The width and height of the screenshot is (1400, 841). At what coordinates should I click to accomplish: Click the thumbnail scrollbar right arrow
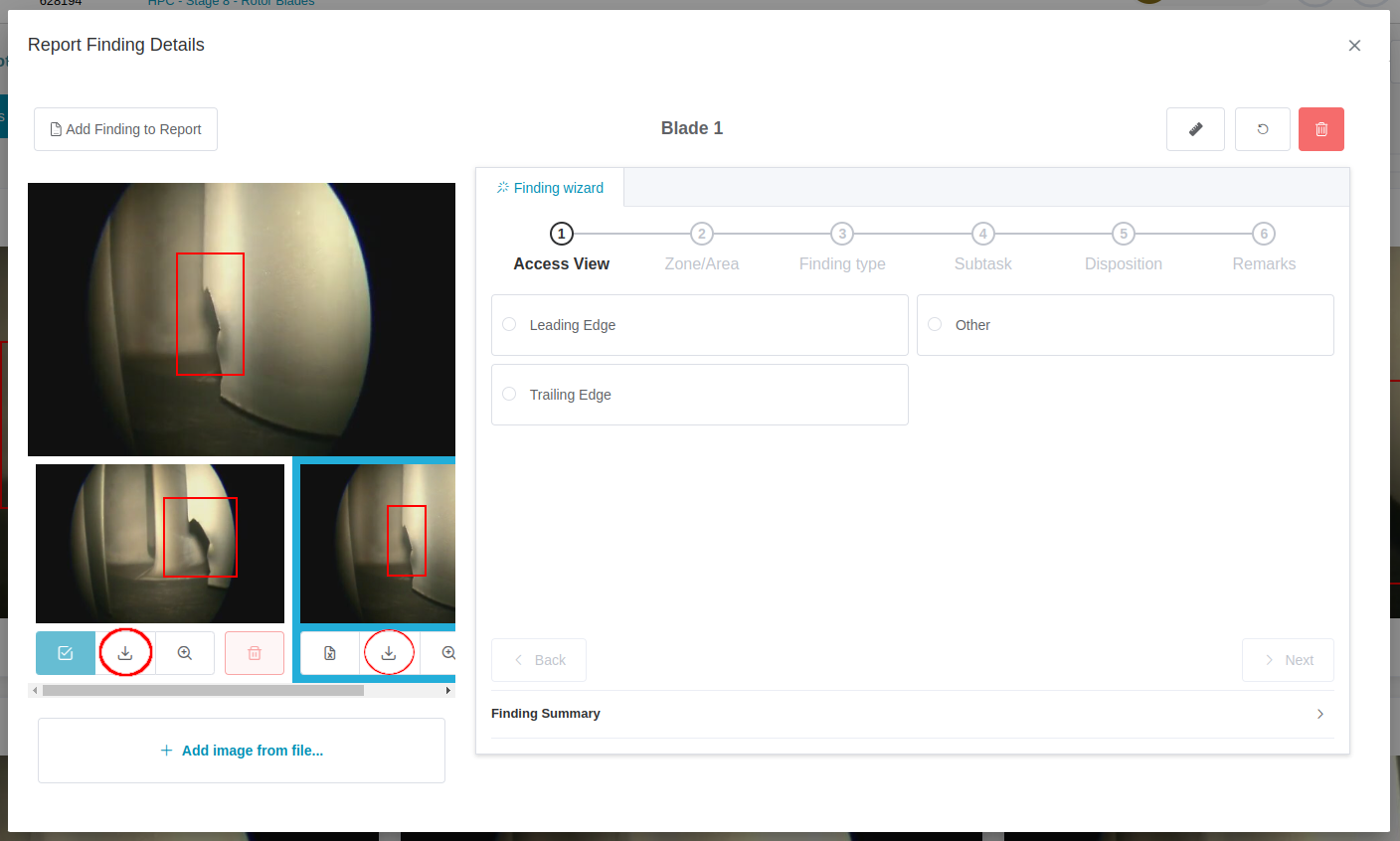(x=448, y=690)
